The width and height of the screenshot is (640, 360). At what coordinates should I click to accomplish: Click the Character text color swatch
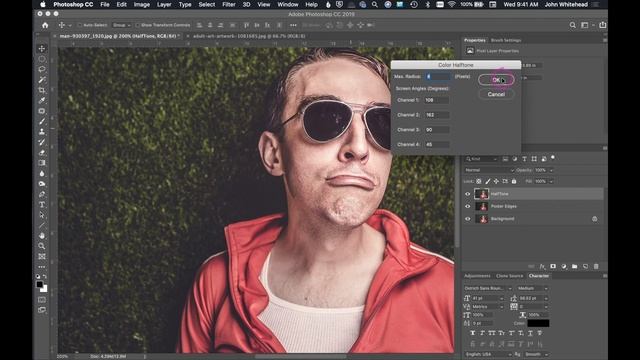[538, 323]
